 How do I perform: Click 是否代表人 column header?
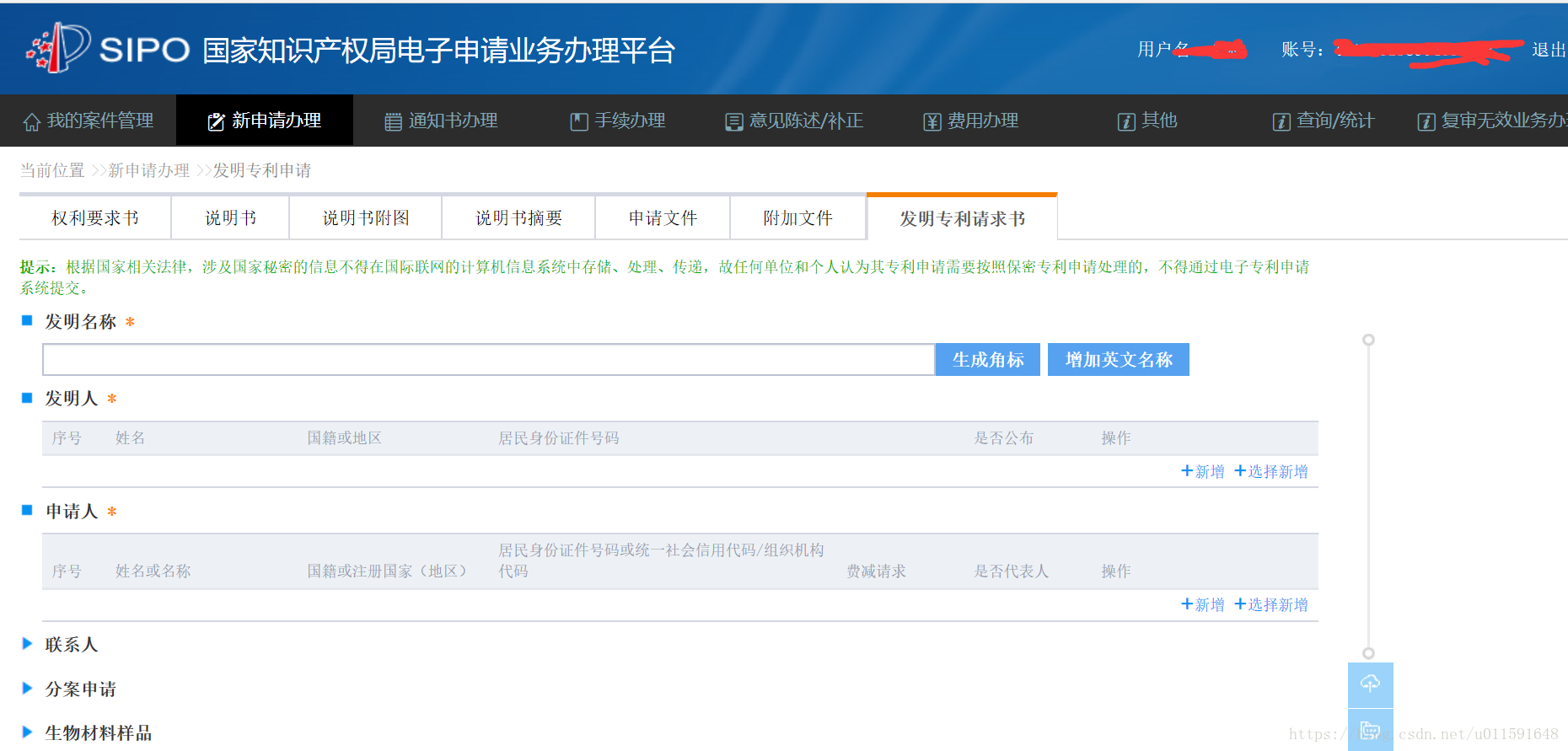pos(1012,571)
